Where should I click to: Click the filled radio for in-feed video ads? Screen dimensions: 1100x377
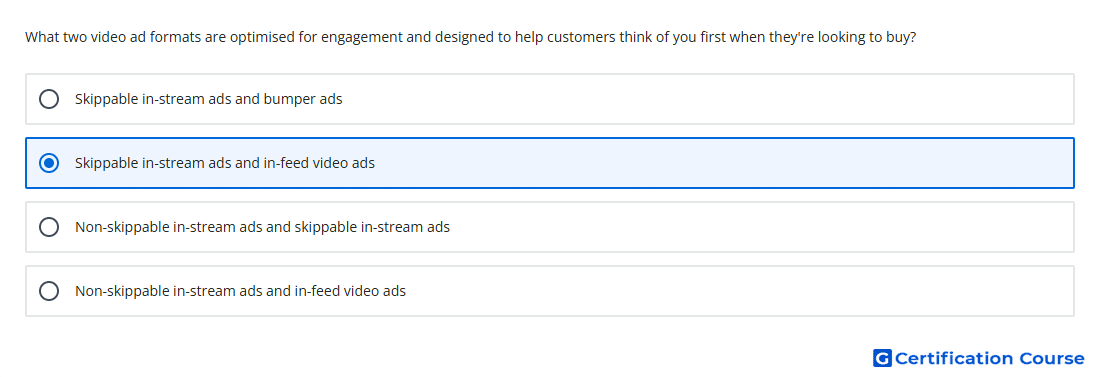click(49, 163)
